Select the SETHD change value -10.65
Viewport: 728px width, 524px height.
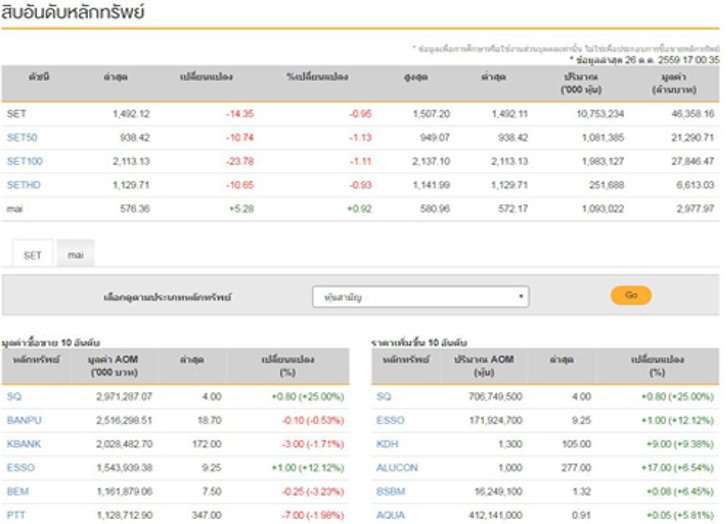pos(240,185)
